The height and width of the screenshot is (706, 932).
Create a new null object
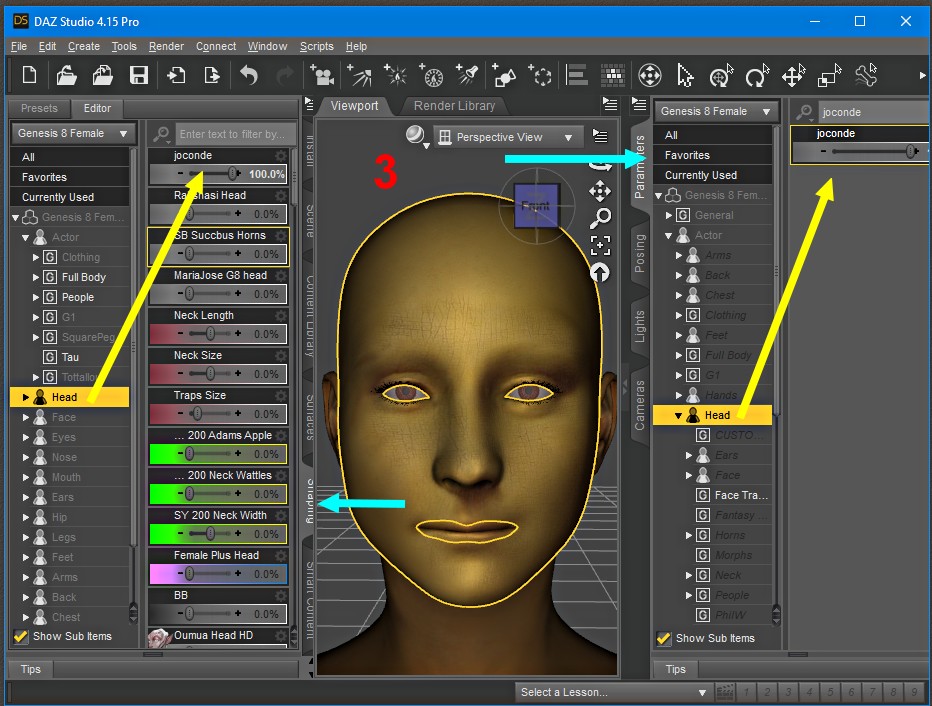click(x=540, y=75)
